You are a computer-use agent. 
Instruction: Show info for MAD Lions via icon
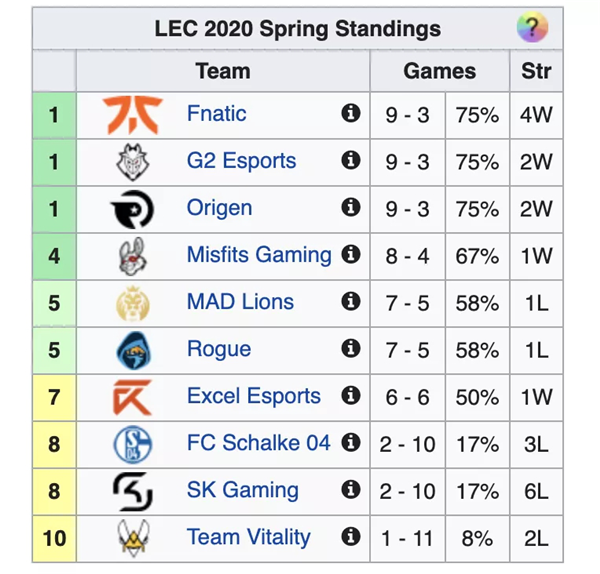[x=351, y=301]
